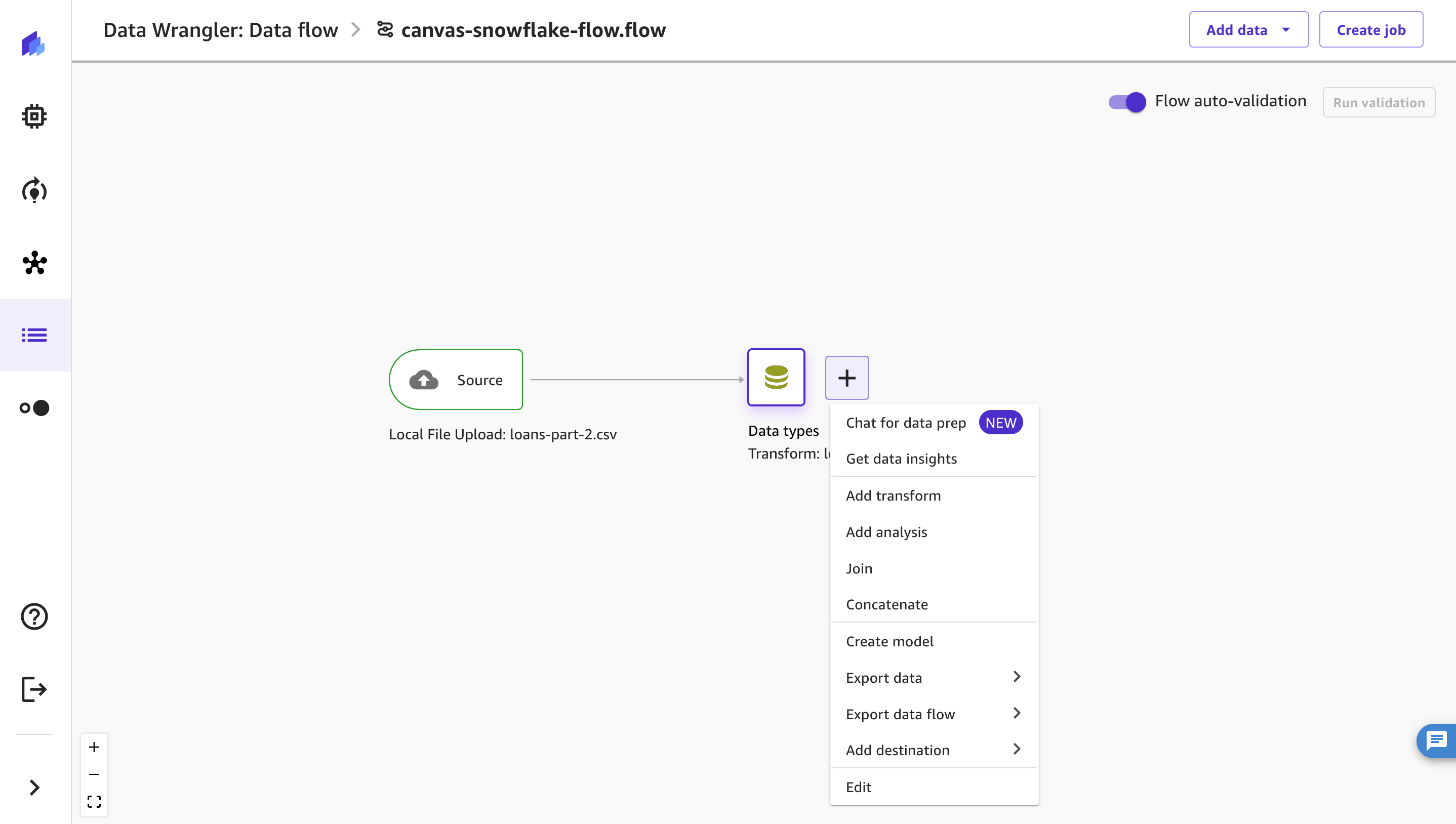Open the network nodes sidebar icon
The image size is (1456, 824).
34,263
